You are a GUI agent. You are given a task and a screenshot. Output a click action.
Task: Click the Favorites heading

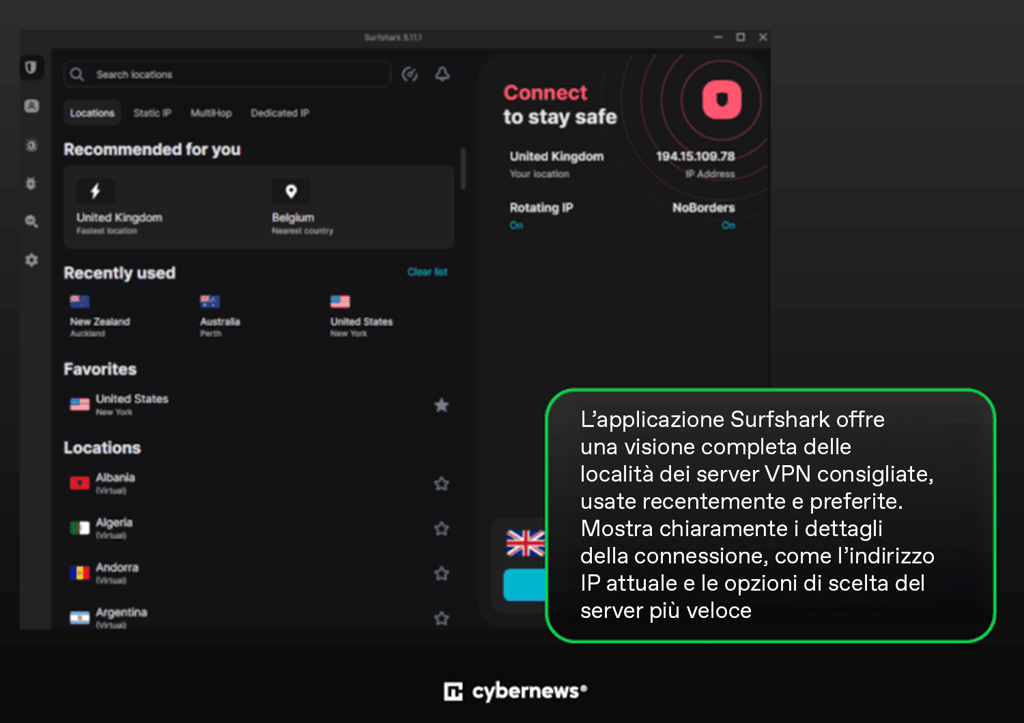100,369
